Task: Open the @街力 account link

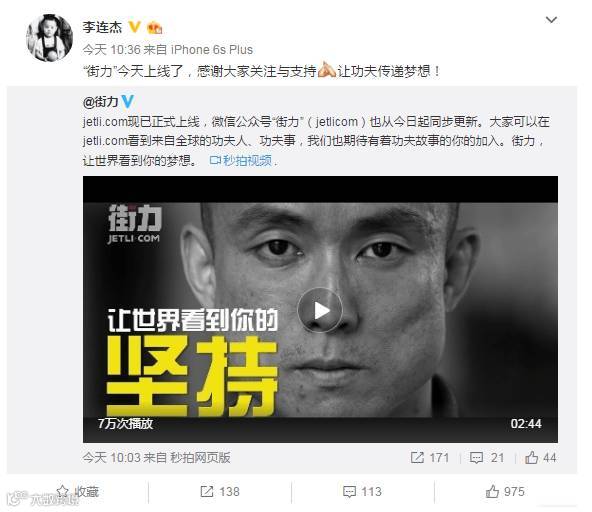Action: pos(100,102)
